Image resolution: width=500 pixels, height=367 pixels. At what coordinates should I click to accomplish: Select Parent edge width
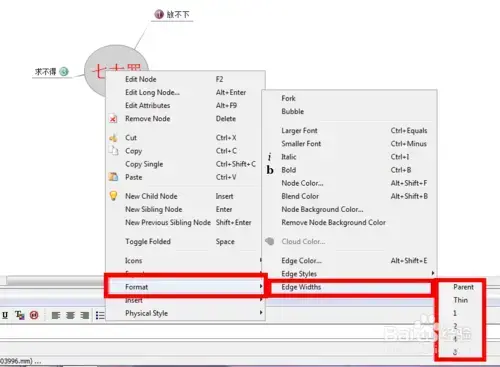point(463,287)
